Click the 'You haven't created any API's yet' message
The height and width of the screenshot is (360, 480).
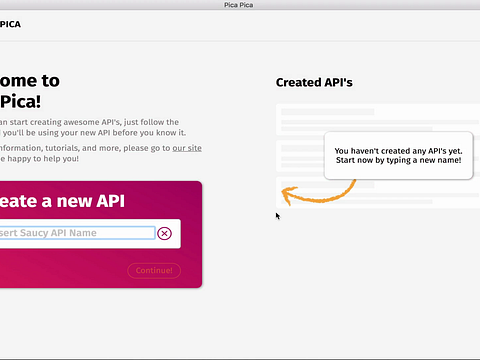(399, 151)
